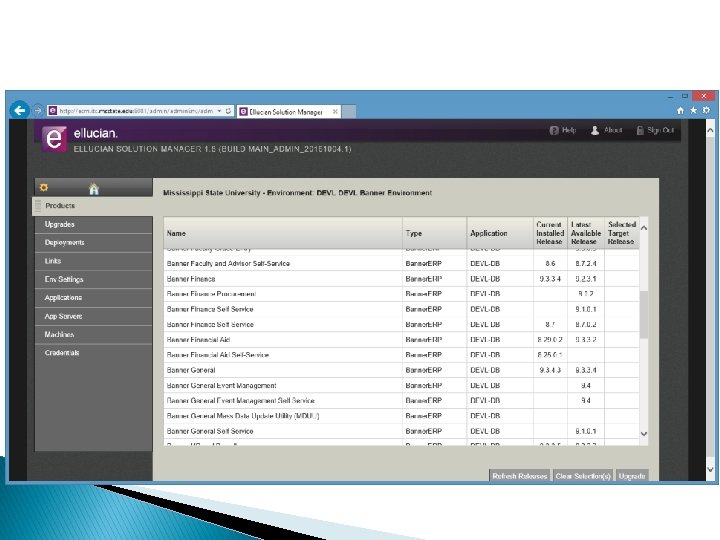The image size is (720, 540).
Task: Sort by the Type column header
Action: tap(434, 233)
